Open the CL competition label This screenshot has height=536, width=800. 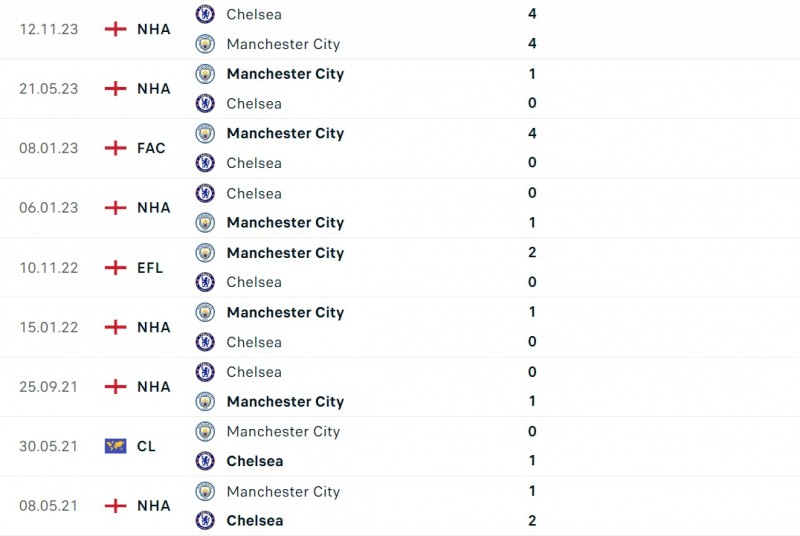(146, 446)
